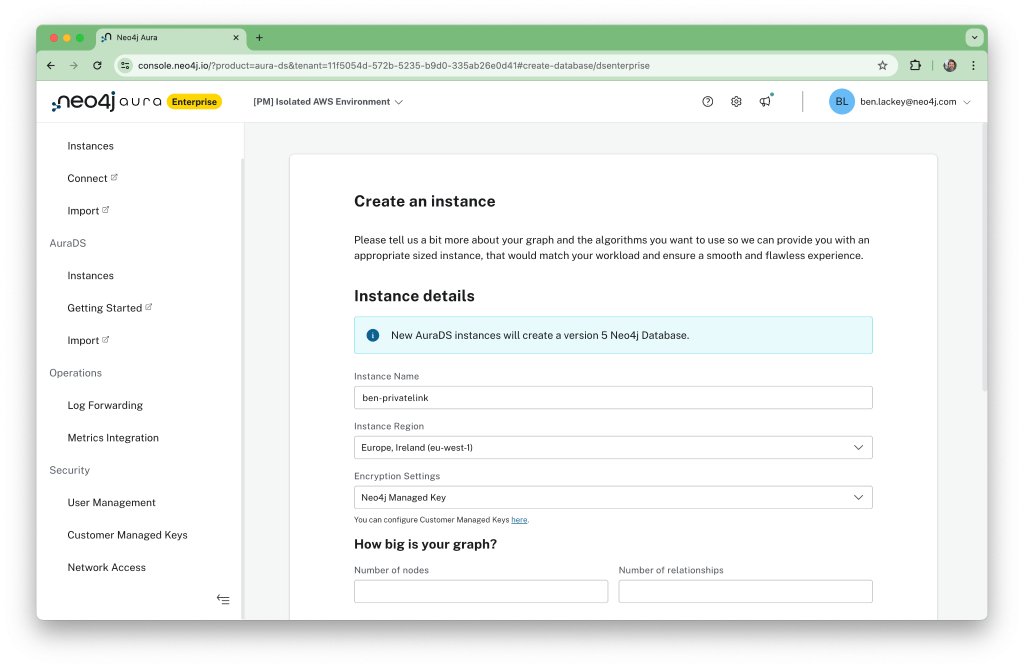Select Log Forwarding under Operations

coord(105,405)
